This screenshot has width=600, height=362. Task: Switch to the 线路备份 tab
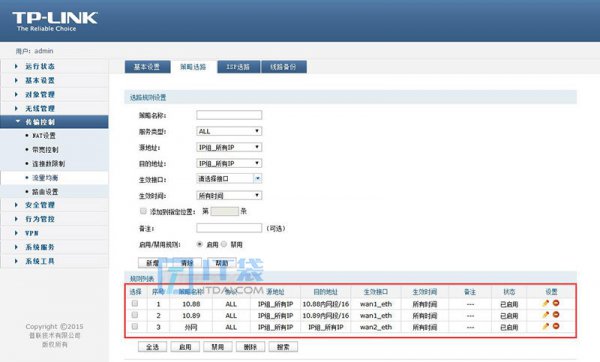283,67
